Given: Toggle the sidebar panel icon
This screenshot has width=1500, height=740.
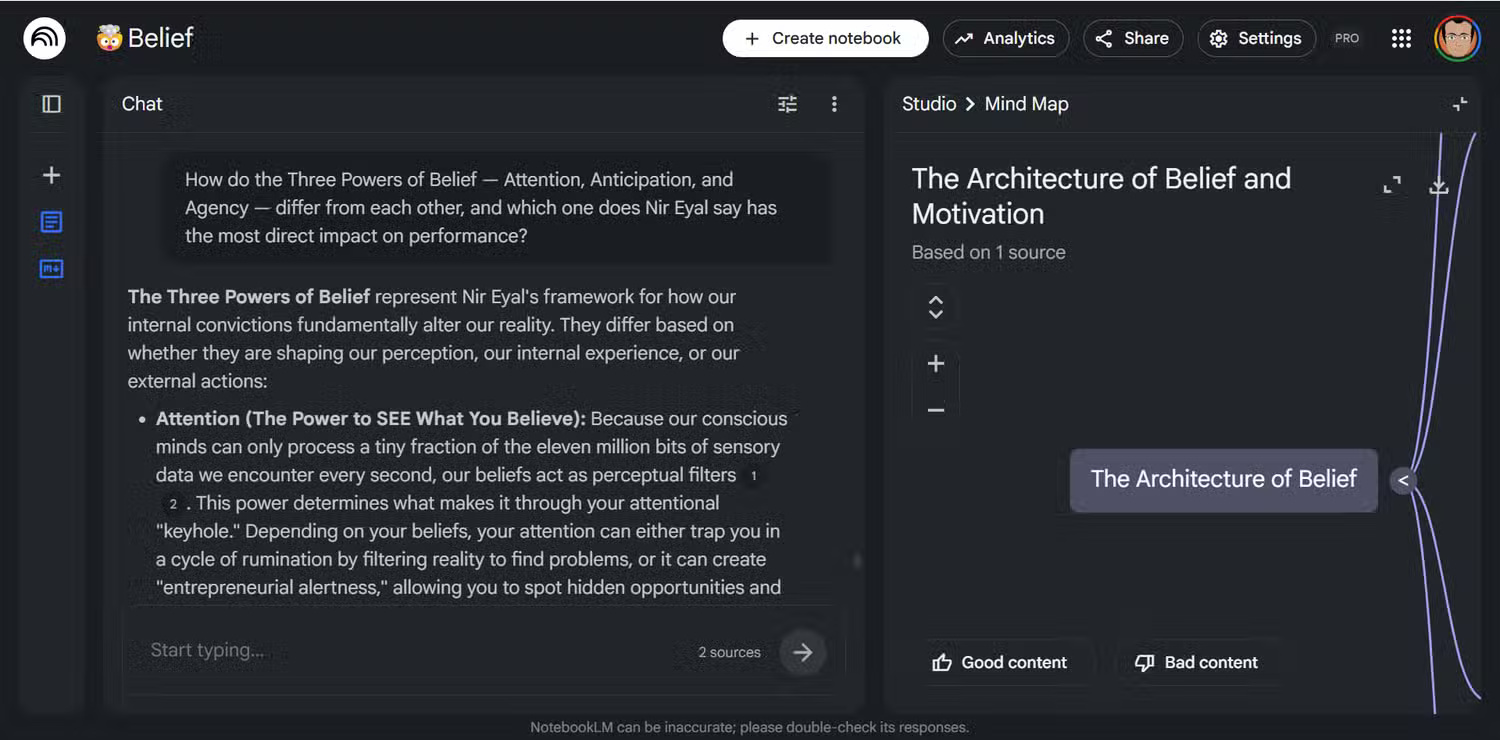Looking at the screenshot, I should coord(51,104).
